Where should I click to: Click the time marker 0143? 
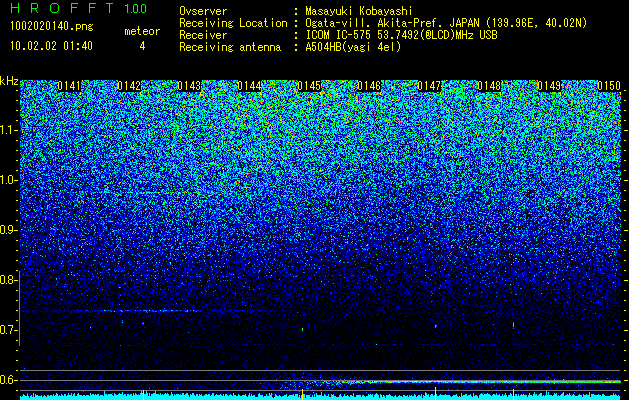tap(189, 86)
